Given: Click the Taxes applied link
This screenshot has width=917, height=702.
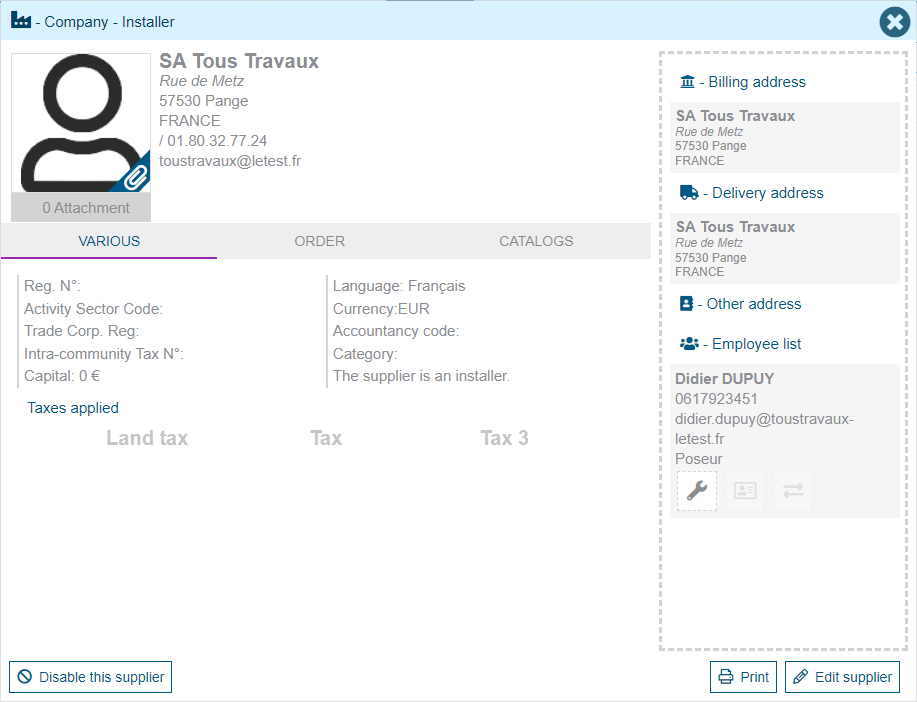Looking at the screenshot, I should tap(73, 408).
